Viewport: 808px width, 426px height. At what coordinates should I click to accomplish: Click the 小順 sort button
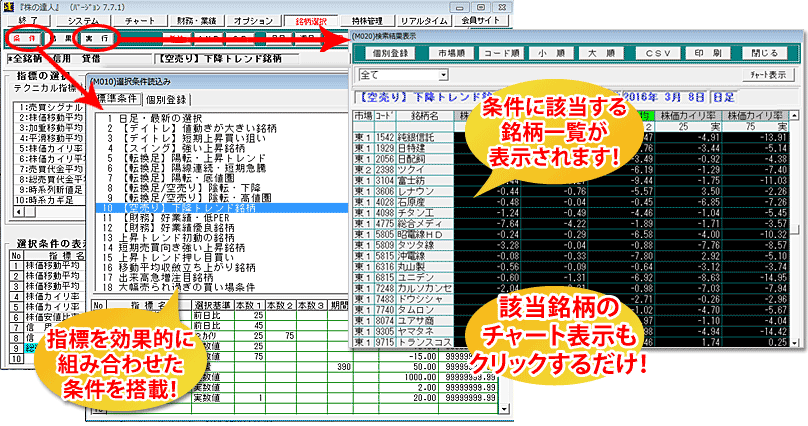pos(551,53)
